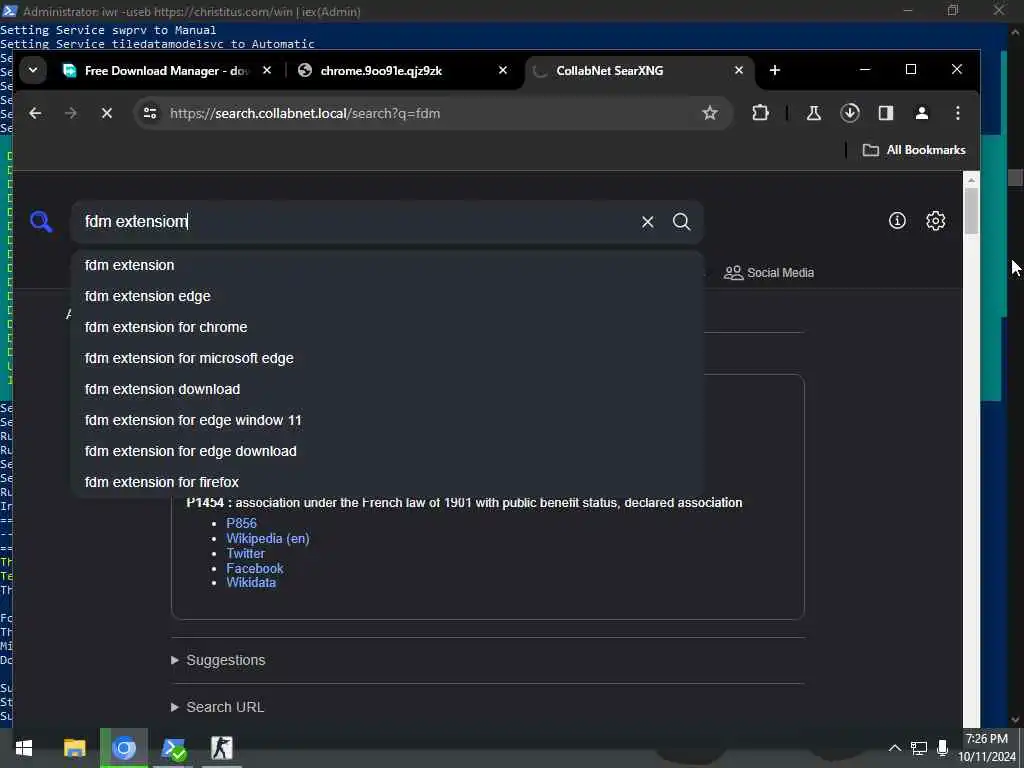Open Chrome Labs flask icon

814,113
